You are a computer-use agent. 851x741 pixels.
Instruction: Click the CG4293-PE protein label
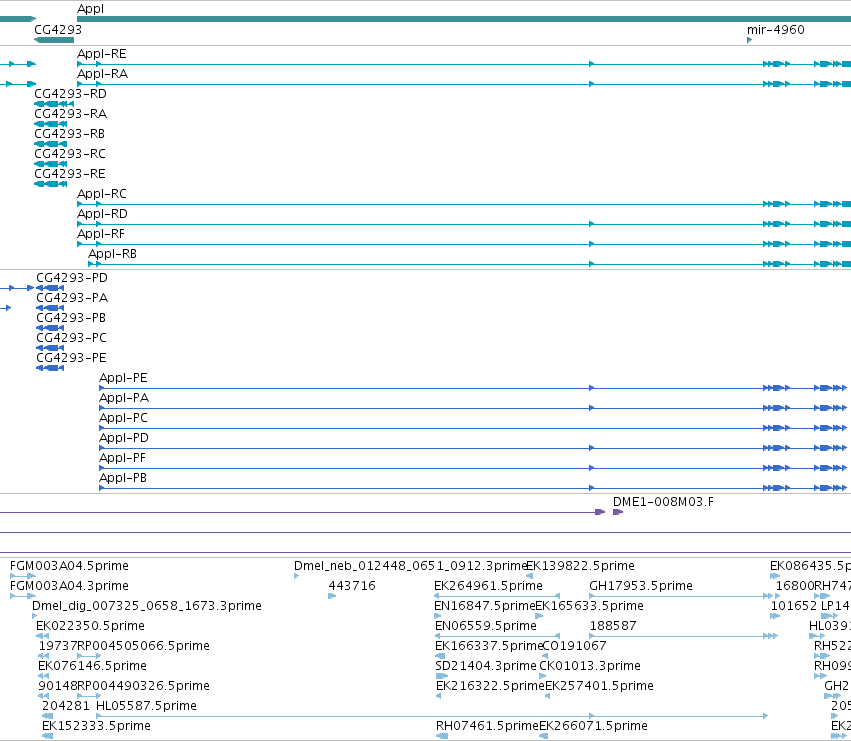point(71,358)
